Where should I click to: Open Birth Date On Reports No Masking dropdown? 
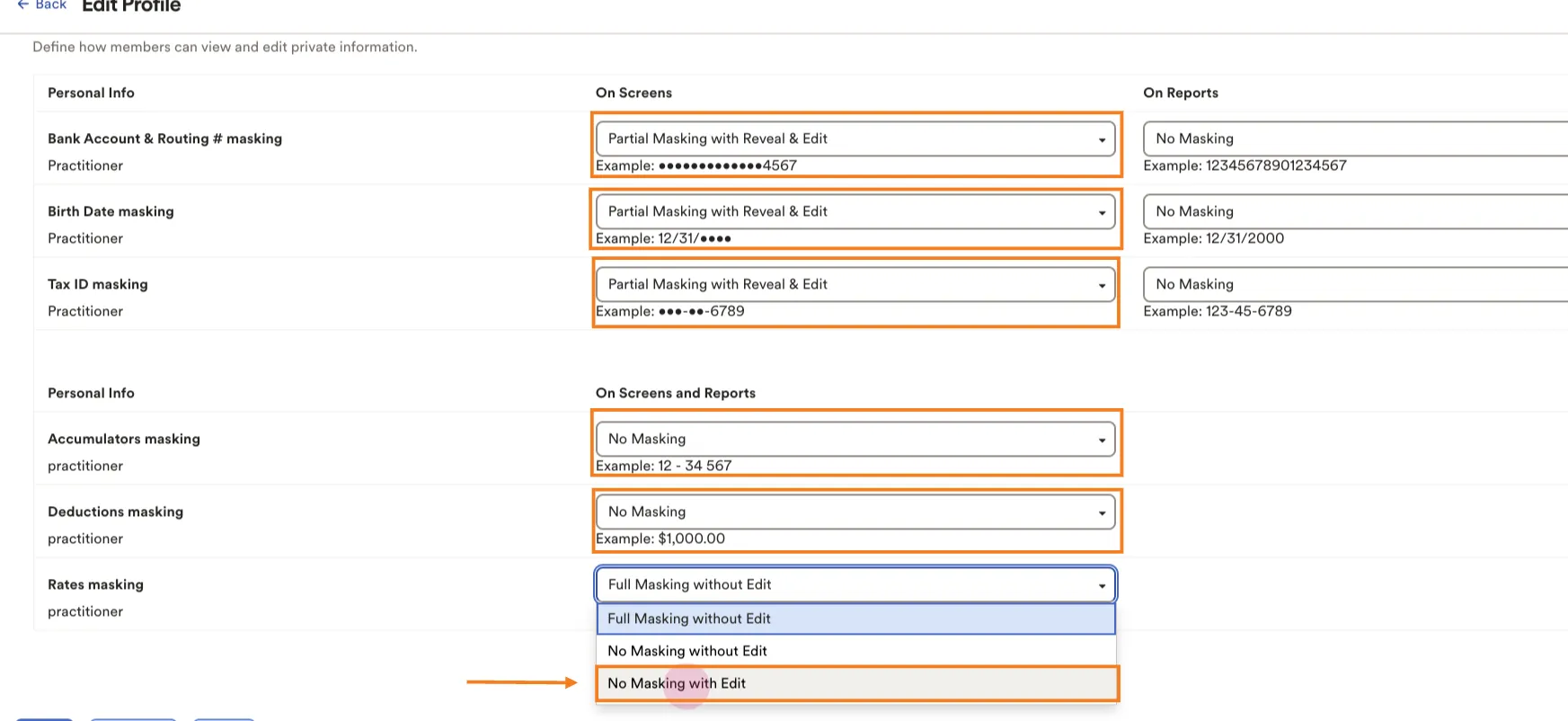(x=1355, y=211)
